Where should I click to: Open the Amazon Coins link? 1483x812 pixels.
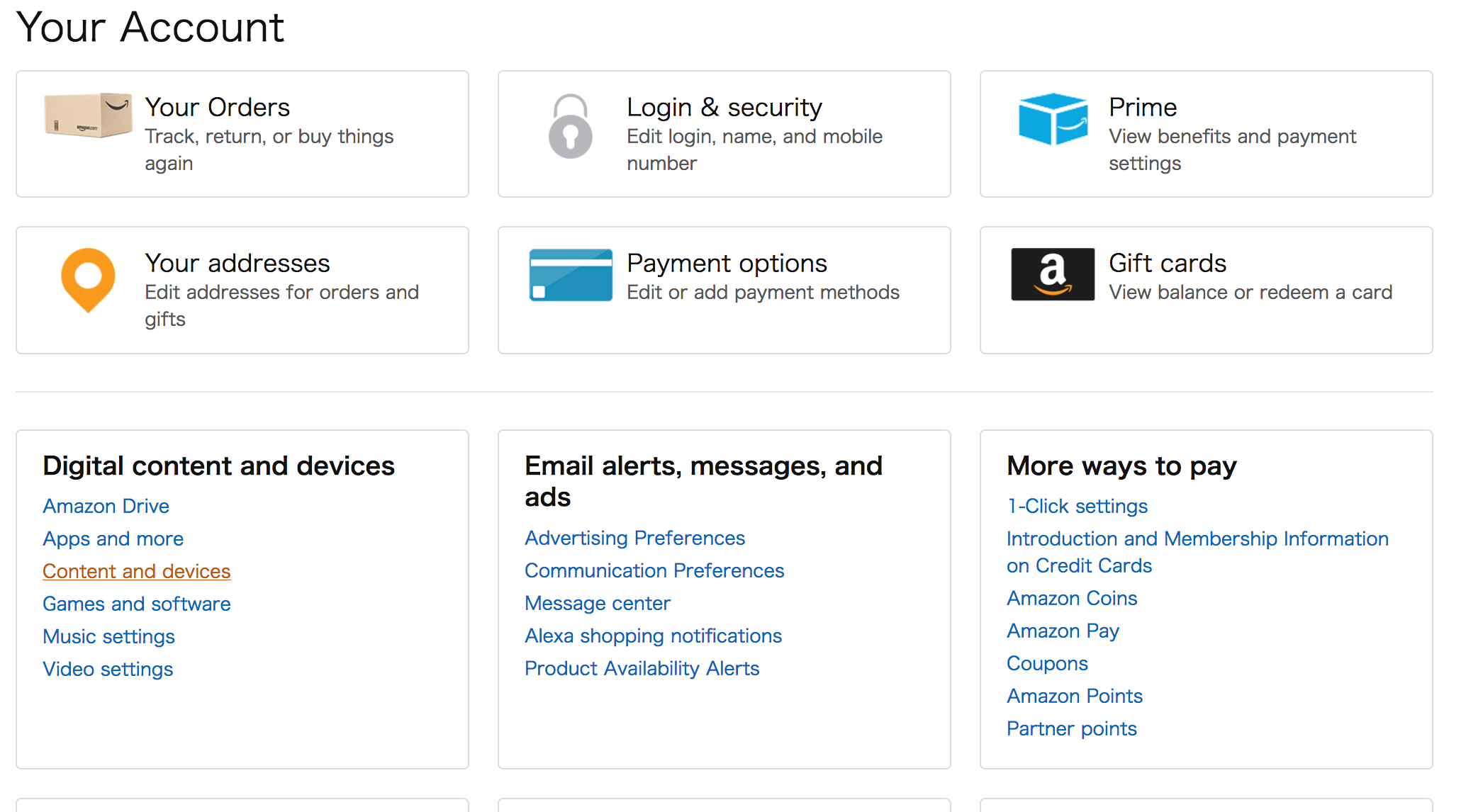point(1072,598)
